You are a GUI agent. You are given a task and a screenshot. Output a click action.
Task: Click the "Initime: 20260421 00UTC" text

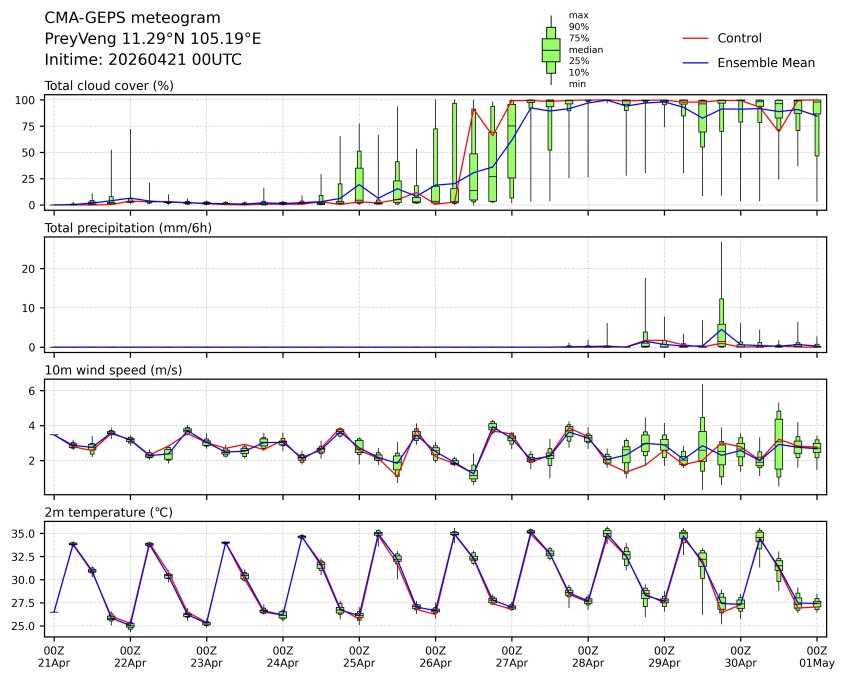point(143,60)
